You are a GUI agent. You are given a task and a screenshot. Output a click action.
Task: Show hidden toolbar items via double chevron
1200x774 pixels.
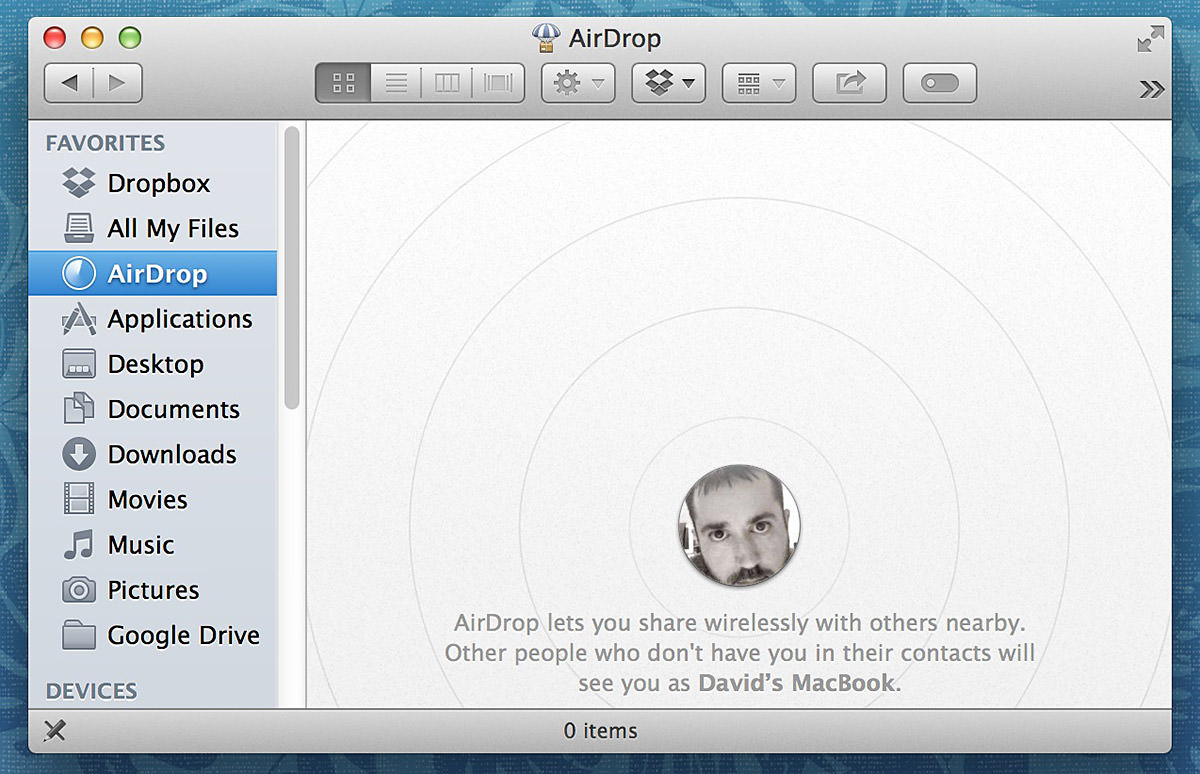pos(1151,90)
